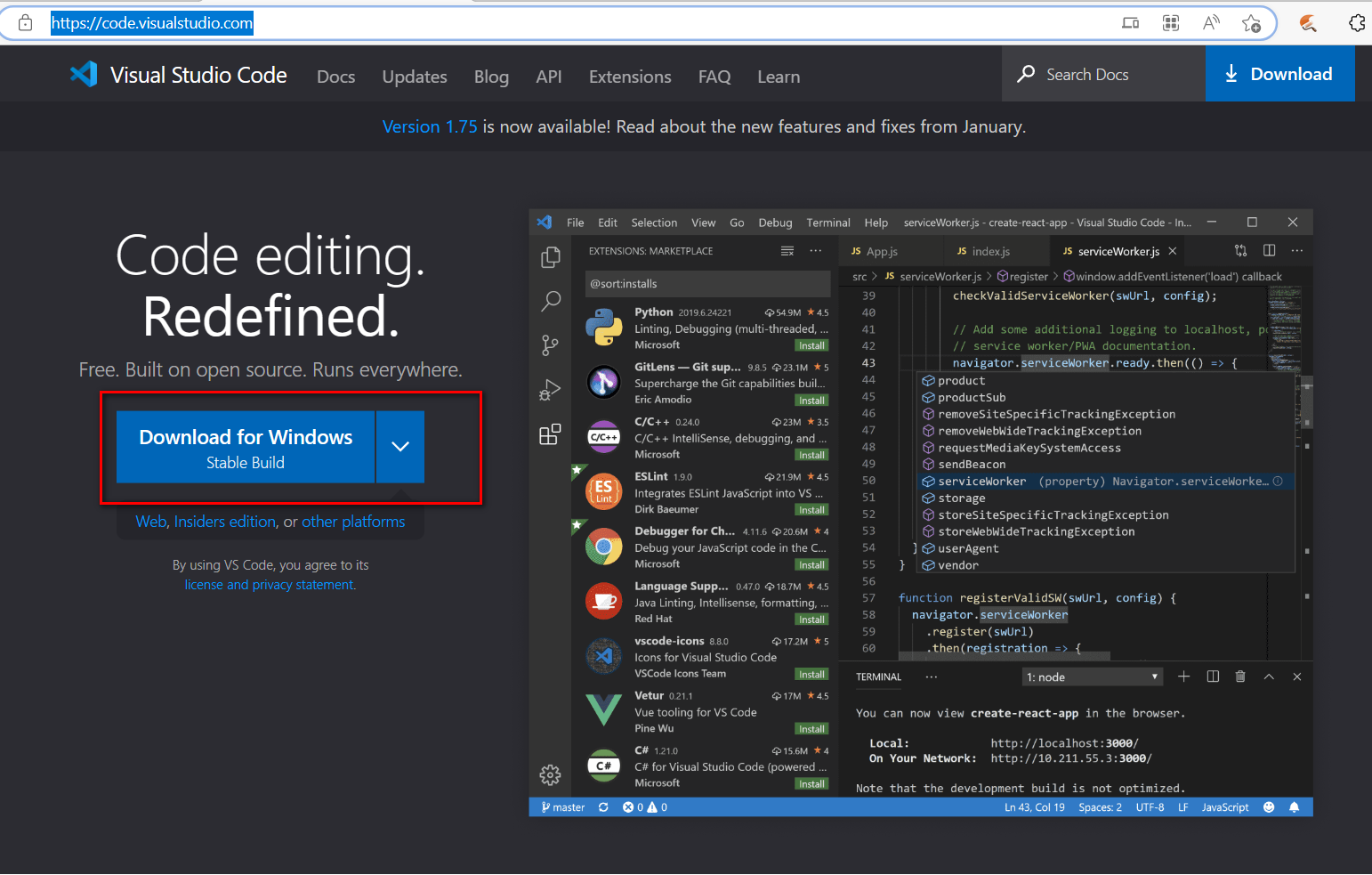Open Search icon in VS Code activity bar
1372x875 pixels.
551,301
